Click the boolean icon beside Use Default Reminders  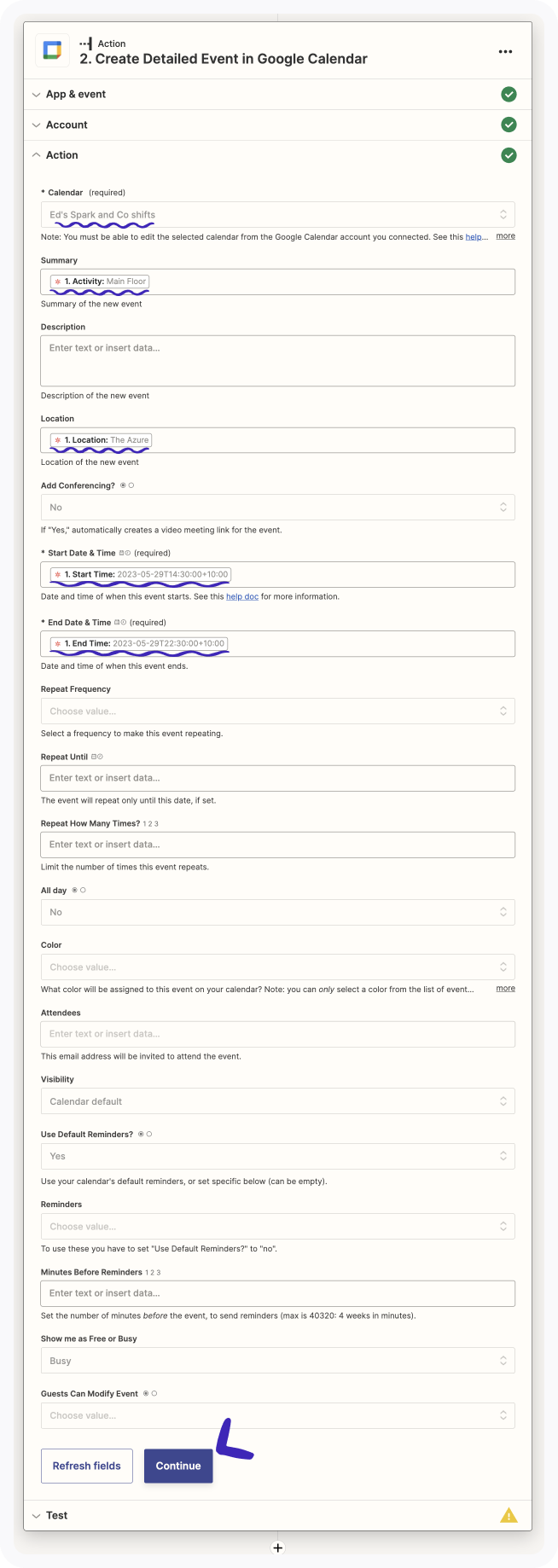click(x=145, y=1134)
